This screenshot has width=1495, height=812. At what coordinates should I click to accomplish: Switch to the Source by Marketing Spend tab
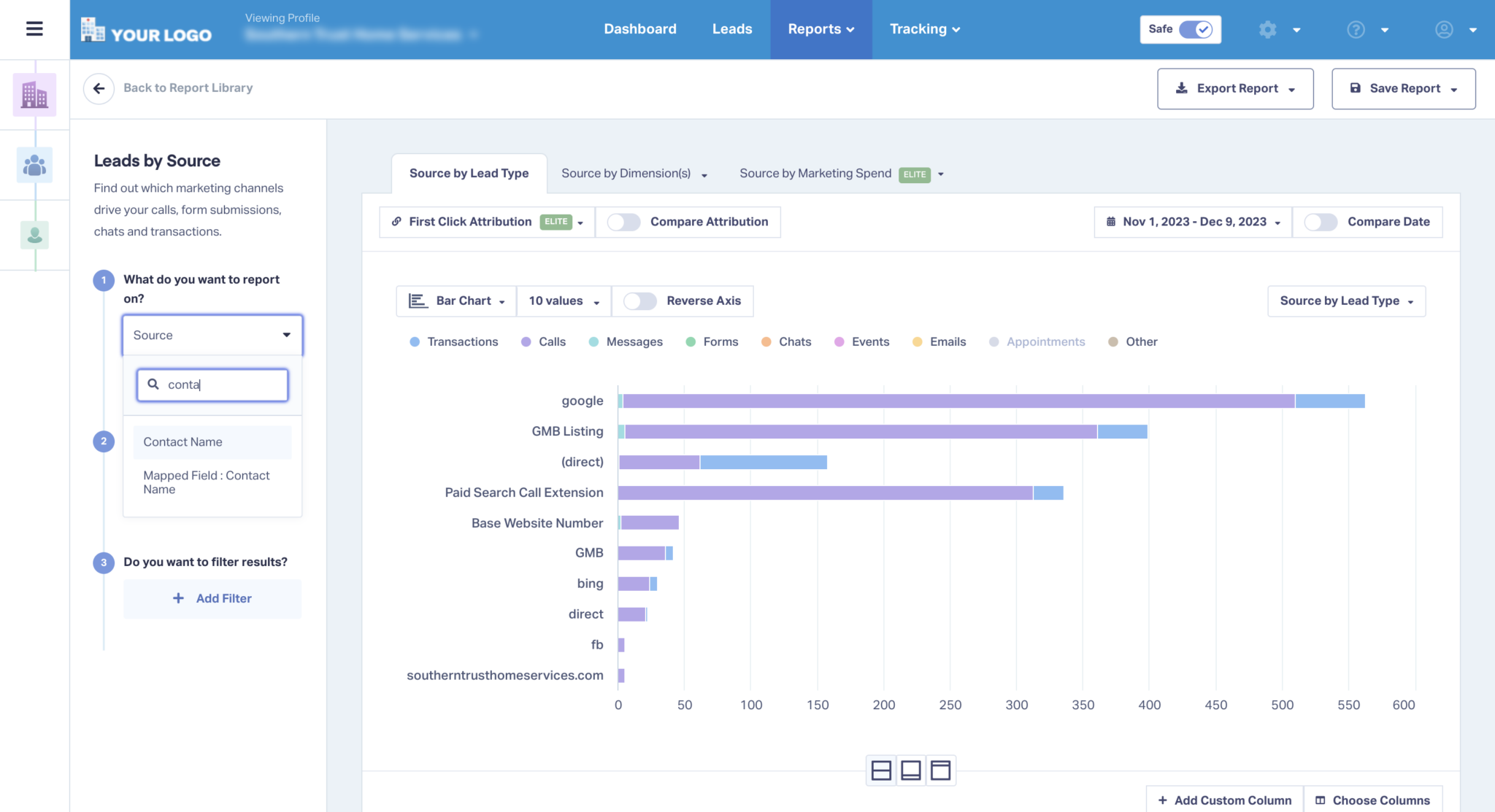tap(815, 173)
